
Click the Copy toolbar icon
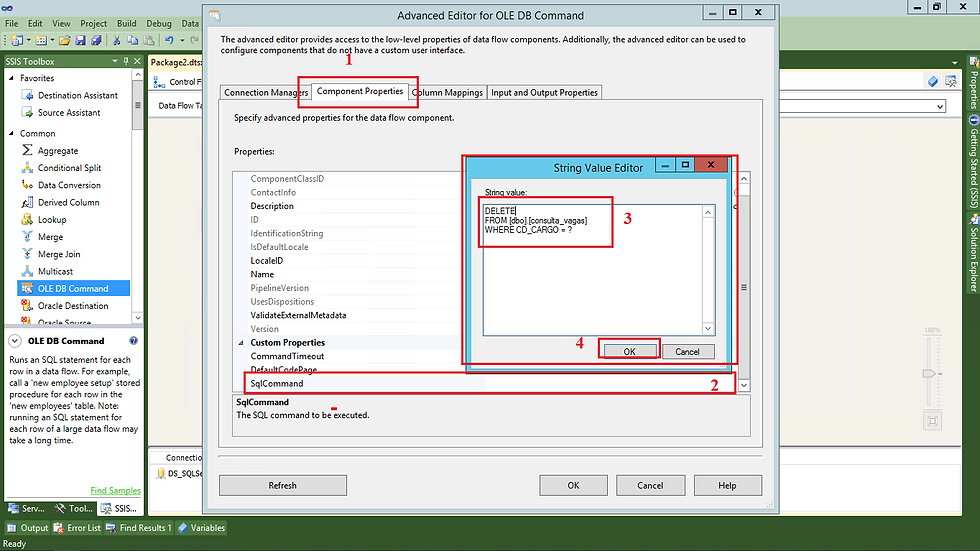(132, 41)
